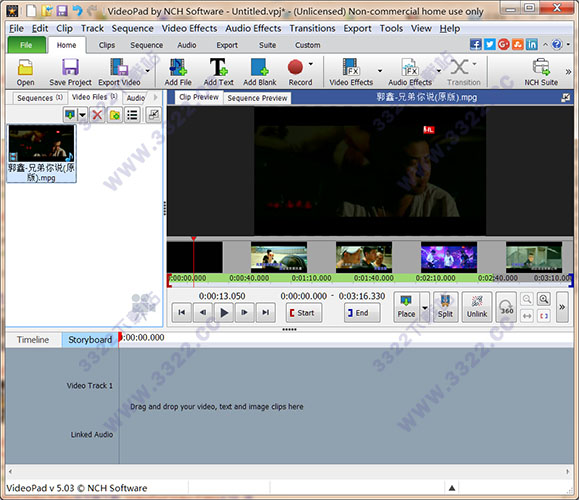Expand more ribbon items chevron
Viewport: 579px width, 500px height.
click(568, 72)
